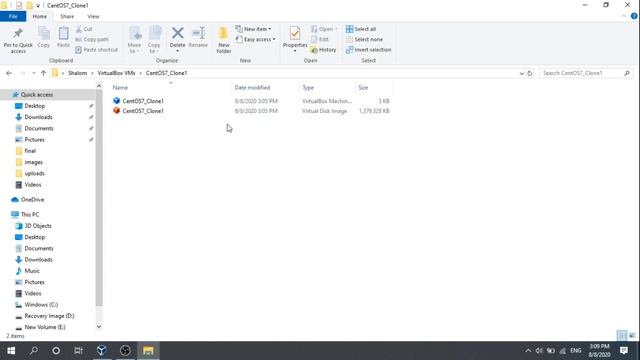Sort by the Type column header
Image resolution: width=640 pixels, height=360 pixels.
pyautogui.click(x=308, y=88)
